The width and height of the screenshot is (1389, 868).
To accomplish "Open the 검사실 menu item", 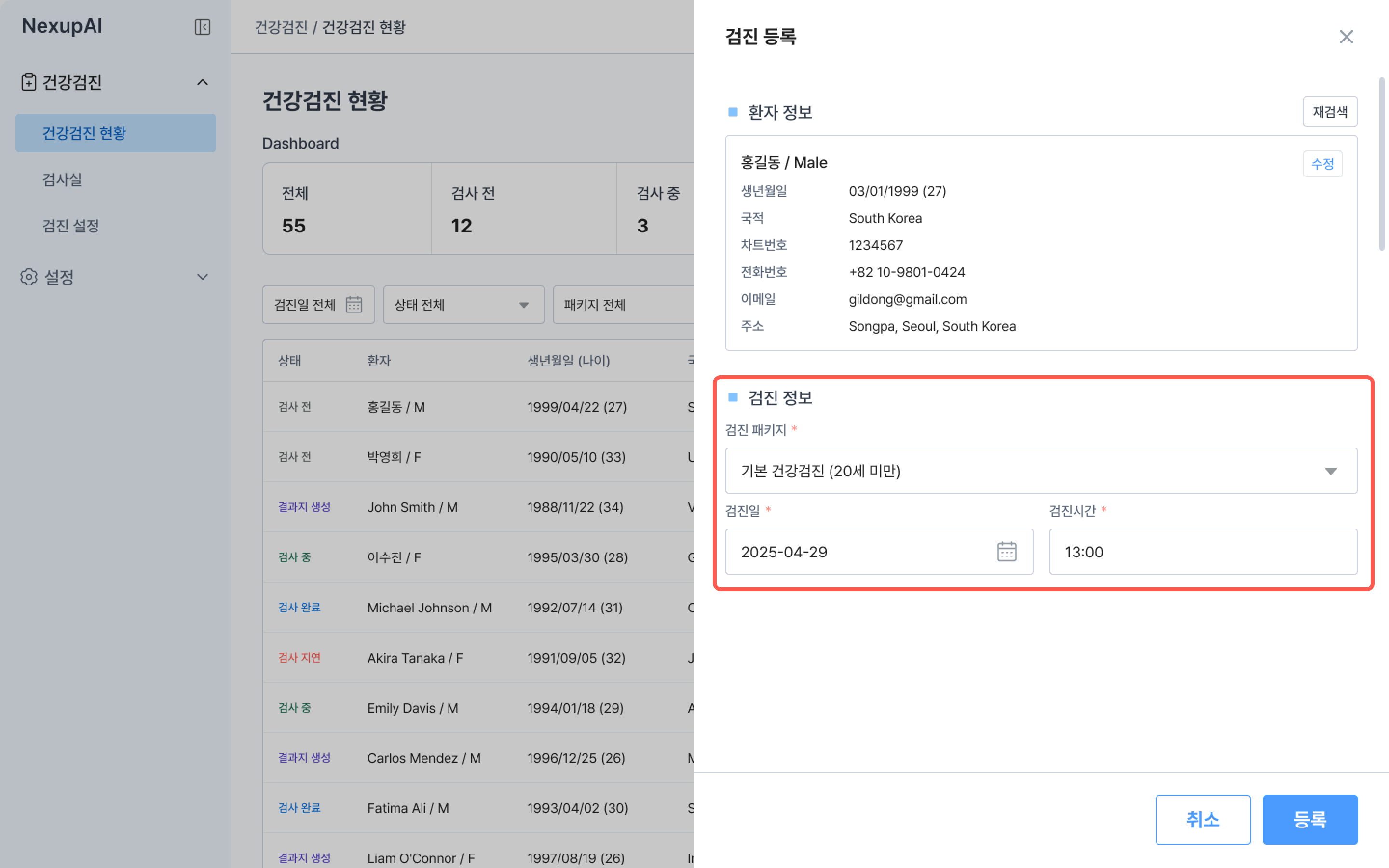I will point(62,180).
